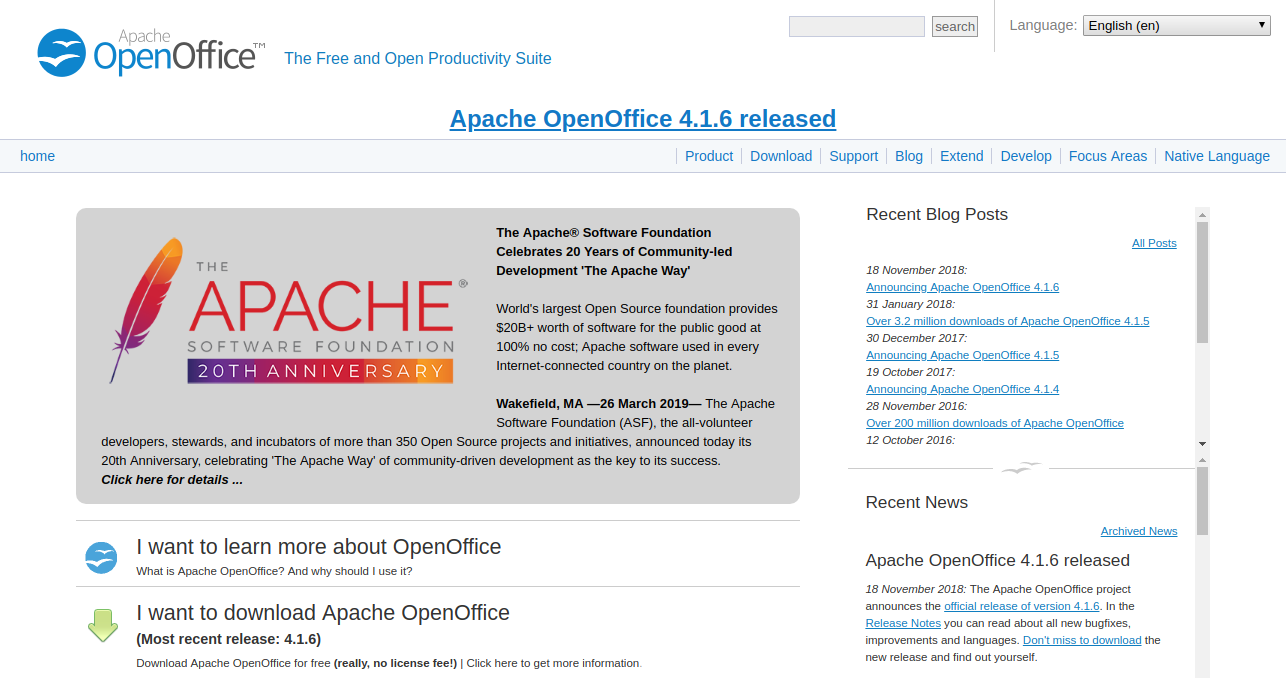Open 'I want to learn more about OpenOffice'
Image resolution: width=1286 pixels, height=678 pixels.
(x=319, y=547)
